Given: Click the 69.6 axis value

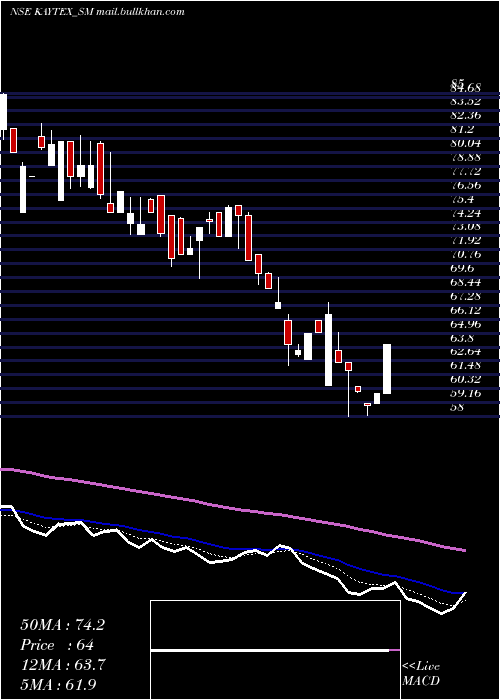Looking at the screenshot, I should pyautogui.click(x=462, y=268).
